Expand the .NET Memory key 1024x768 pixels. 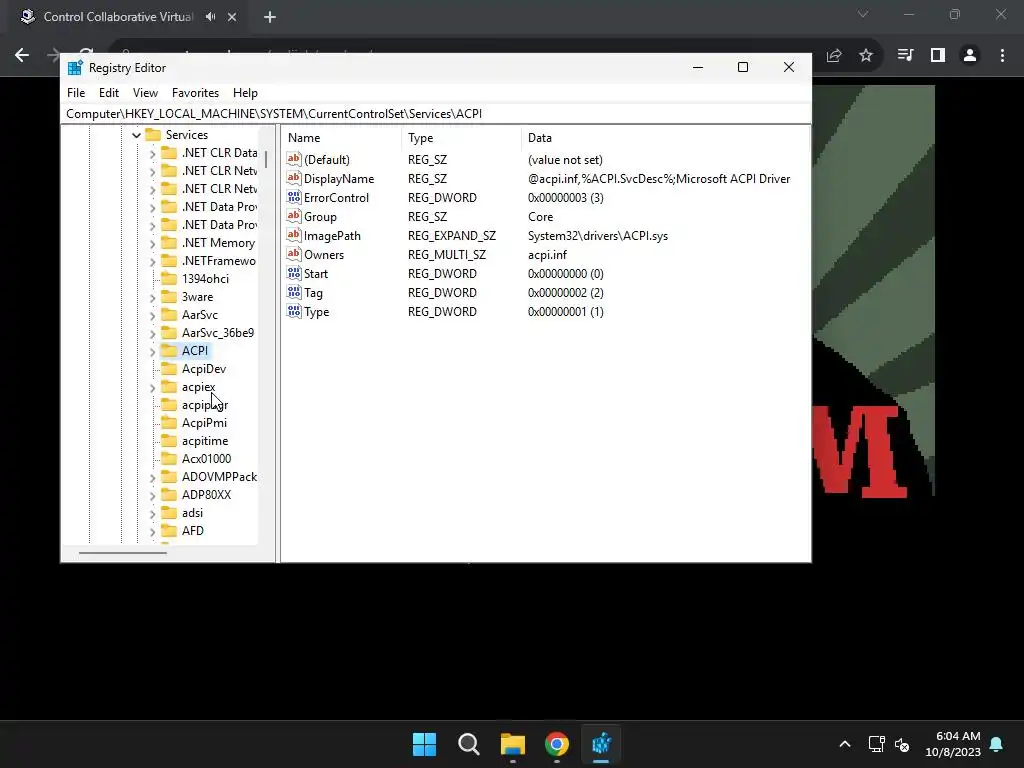(153, 244)
